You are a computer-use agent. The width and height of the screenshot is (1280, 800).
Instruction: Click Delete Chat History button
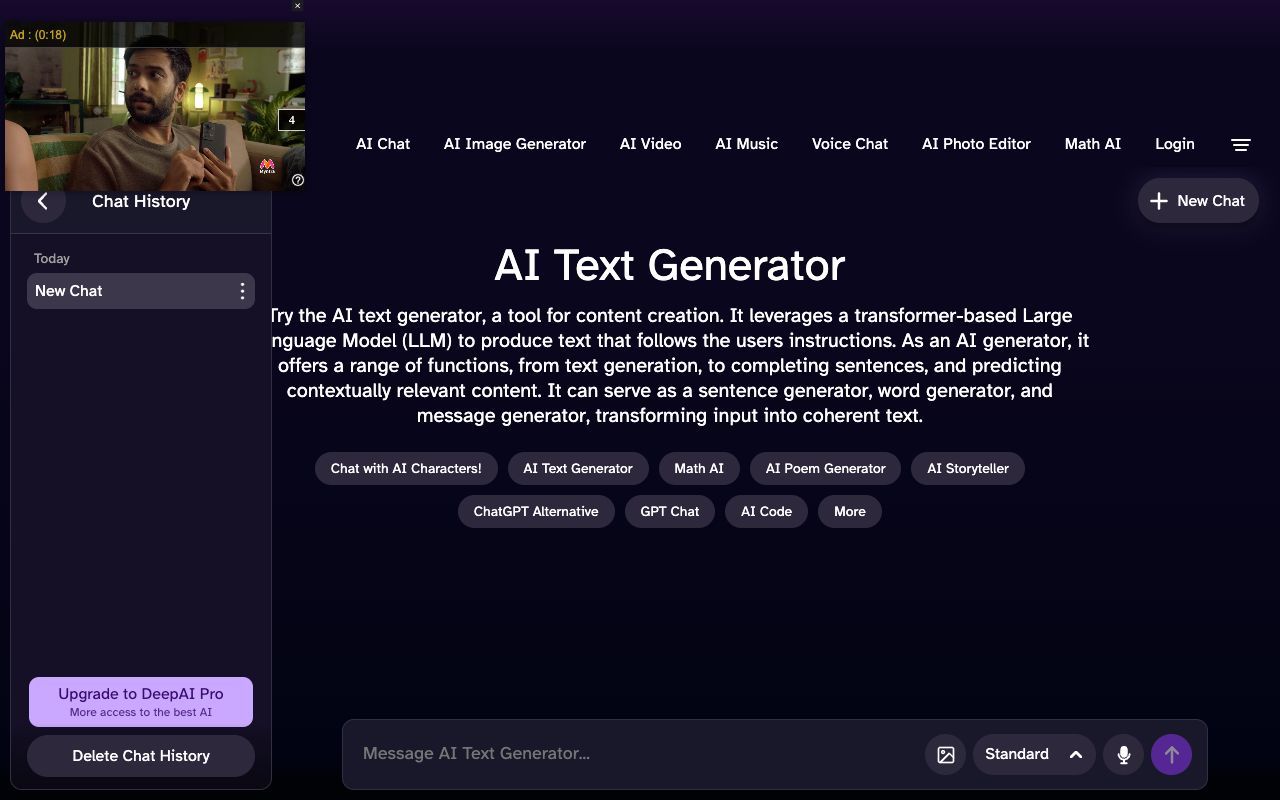tap(141, 756)
